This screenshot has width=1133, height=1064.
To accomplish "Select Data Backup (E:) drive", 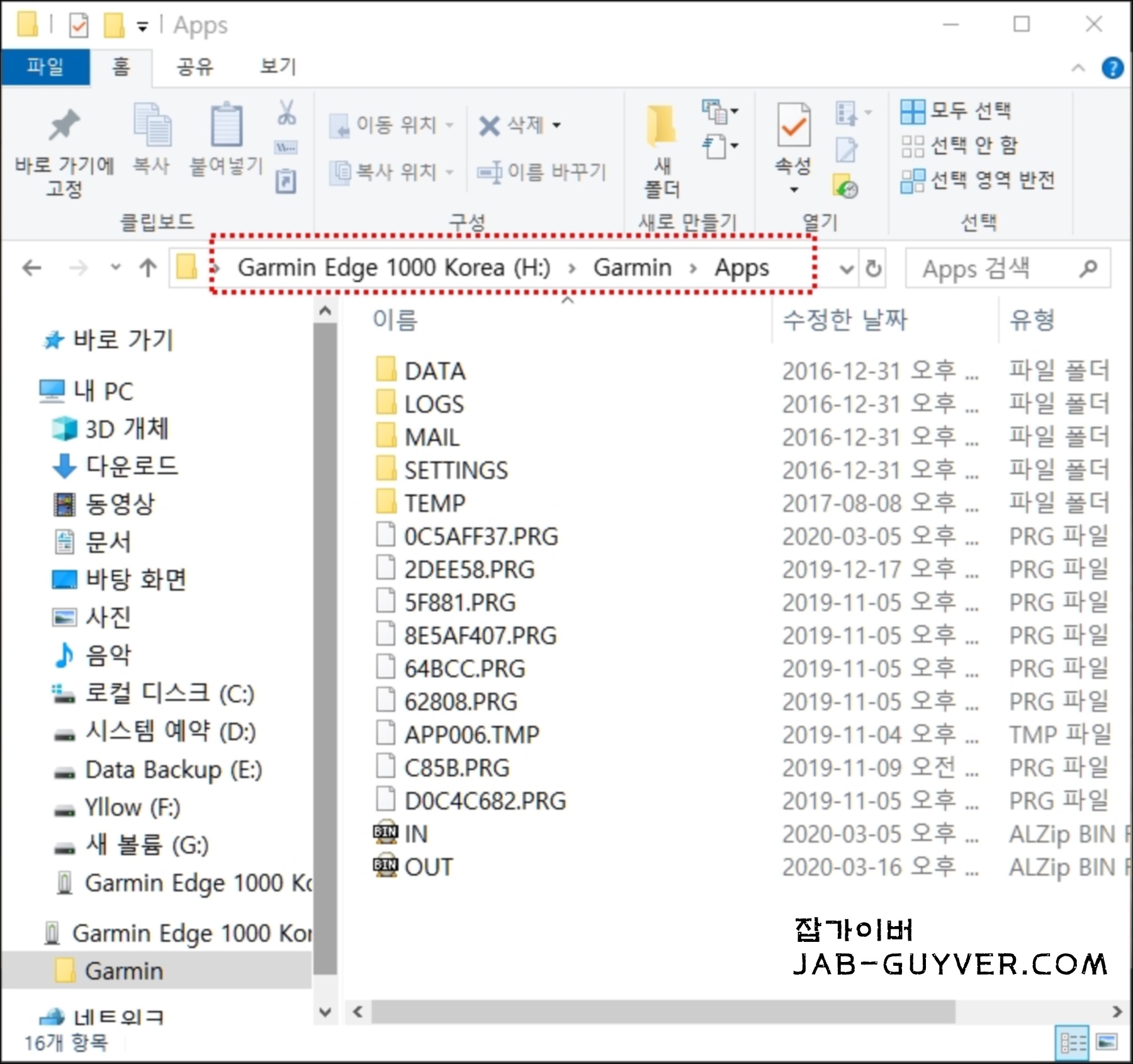I will click(x=157, y=769).
